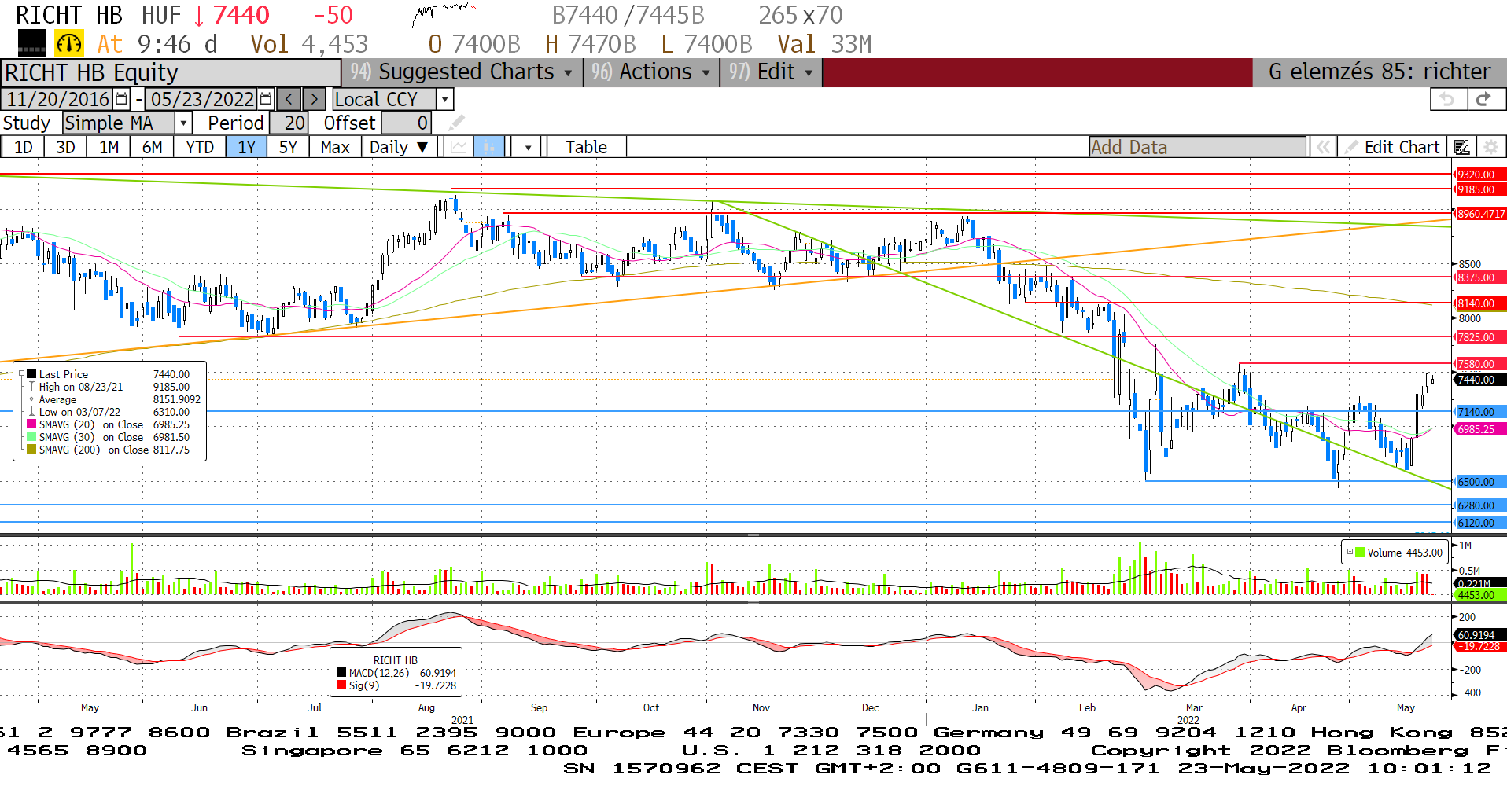Click the 7580.00 red price level label
This screenshot has height=812, width=1507.
pos(1479,364)
